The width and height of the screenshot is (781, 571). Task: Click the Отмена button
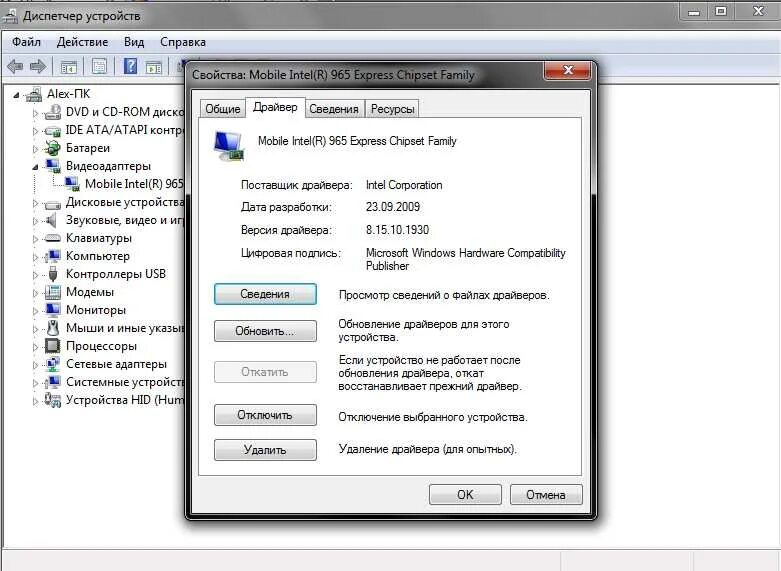pos(546,495)
